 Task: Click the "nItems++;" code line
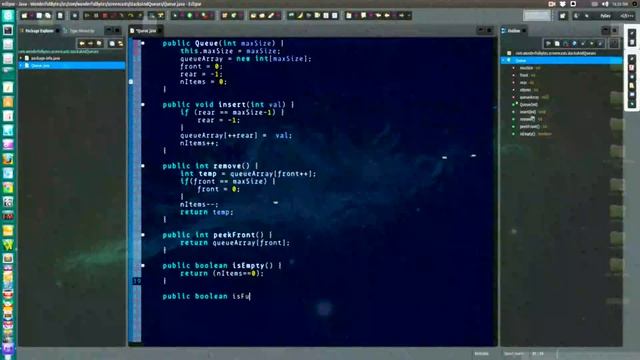click(199, 143)
